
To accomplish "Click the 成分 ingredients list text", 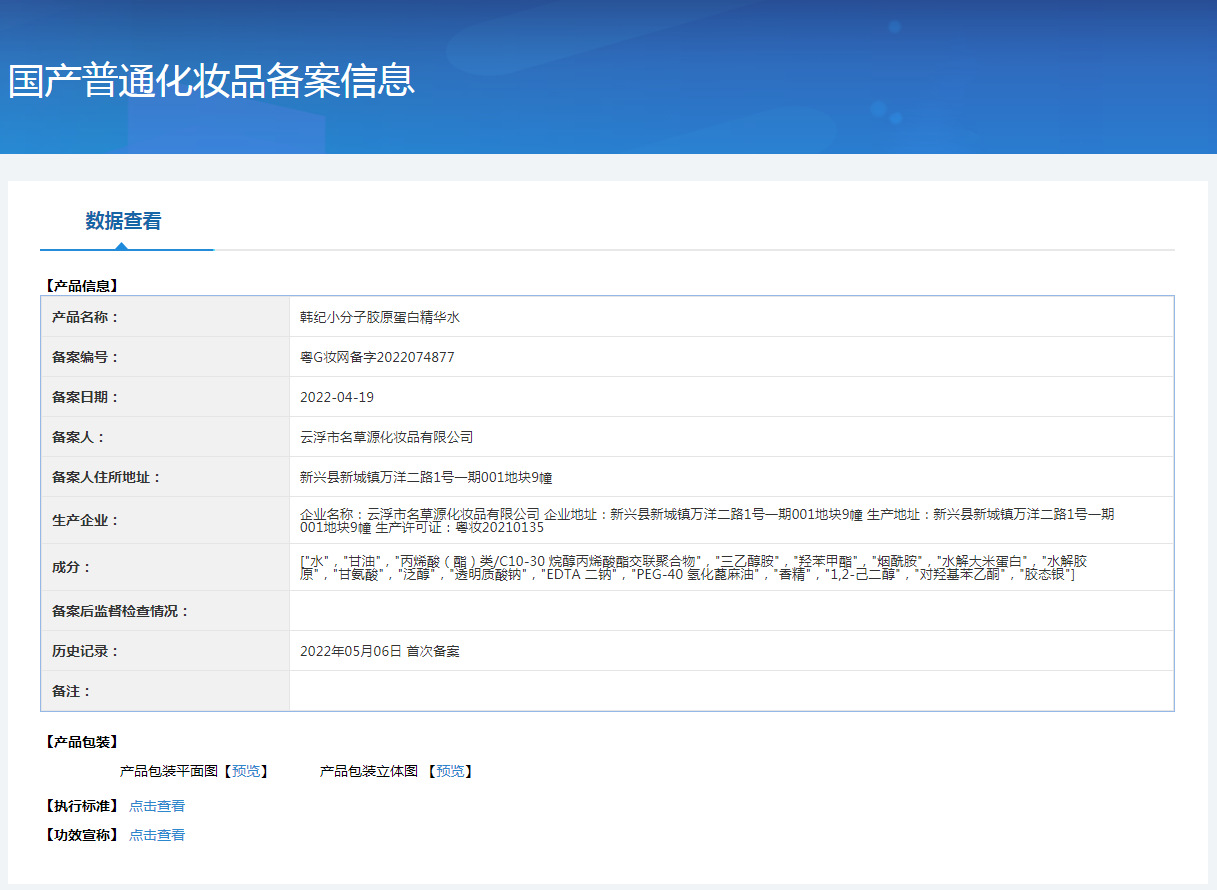I will coord(693,567).
